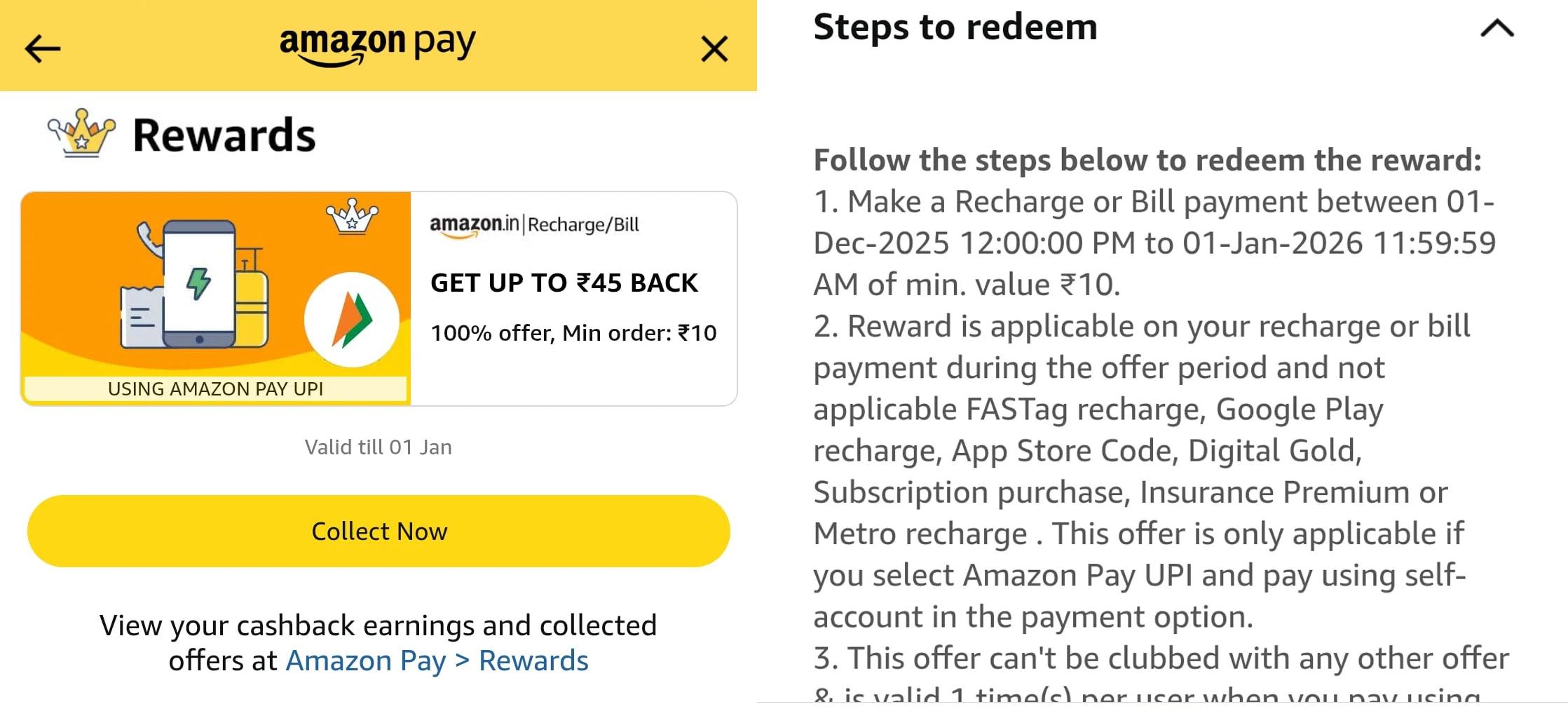Click the Steps to redeem heading
The width and height of the screenshot is (1568, 711).
click(x=955, y=27)
